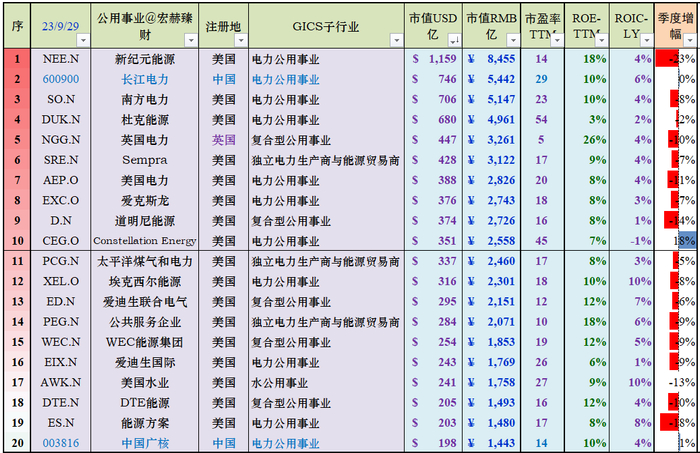Select quarterly change cell for NEE.N
700x453 pixels.
tap(675, 59)
